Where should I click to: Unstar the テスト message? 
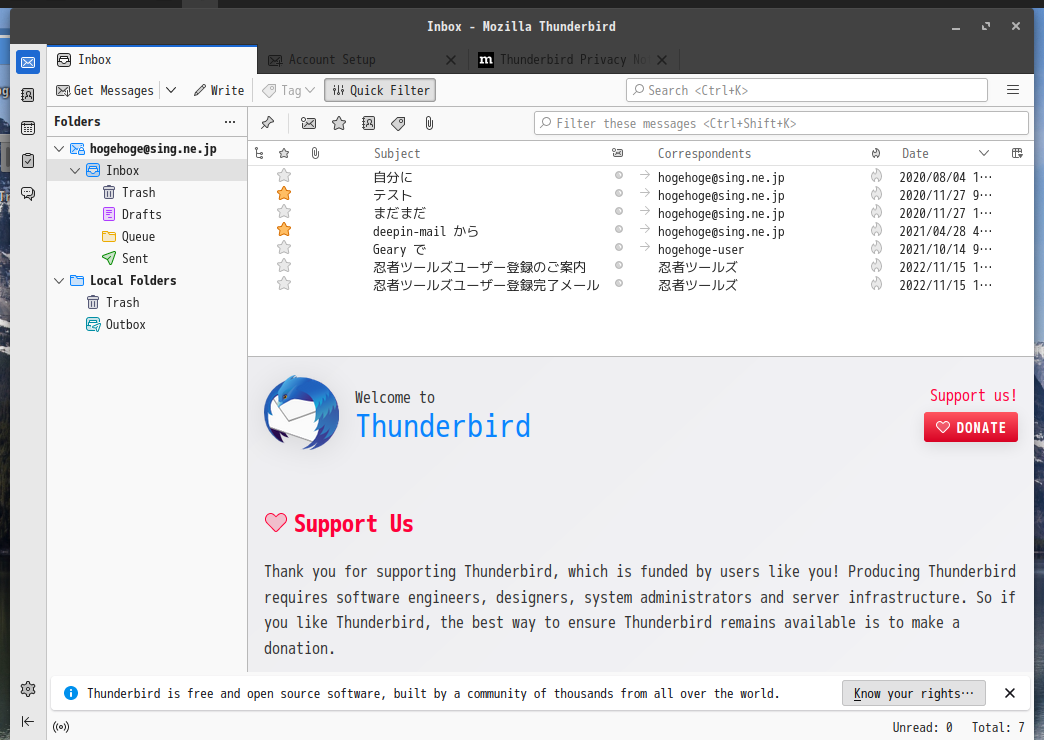tap(284, 194)
